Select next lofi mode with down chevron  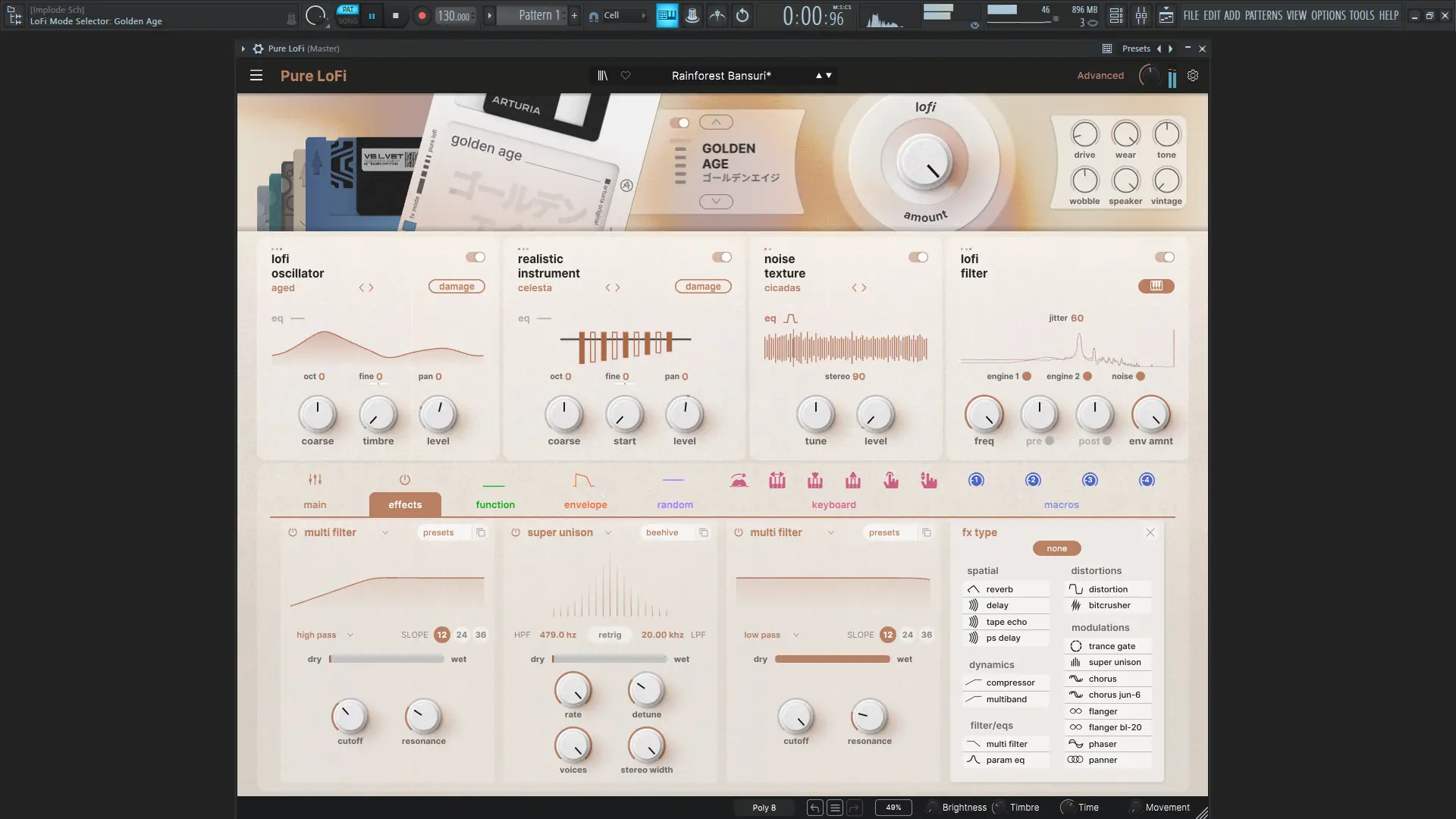click(x=716, y=202)
